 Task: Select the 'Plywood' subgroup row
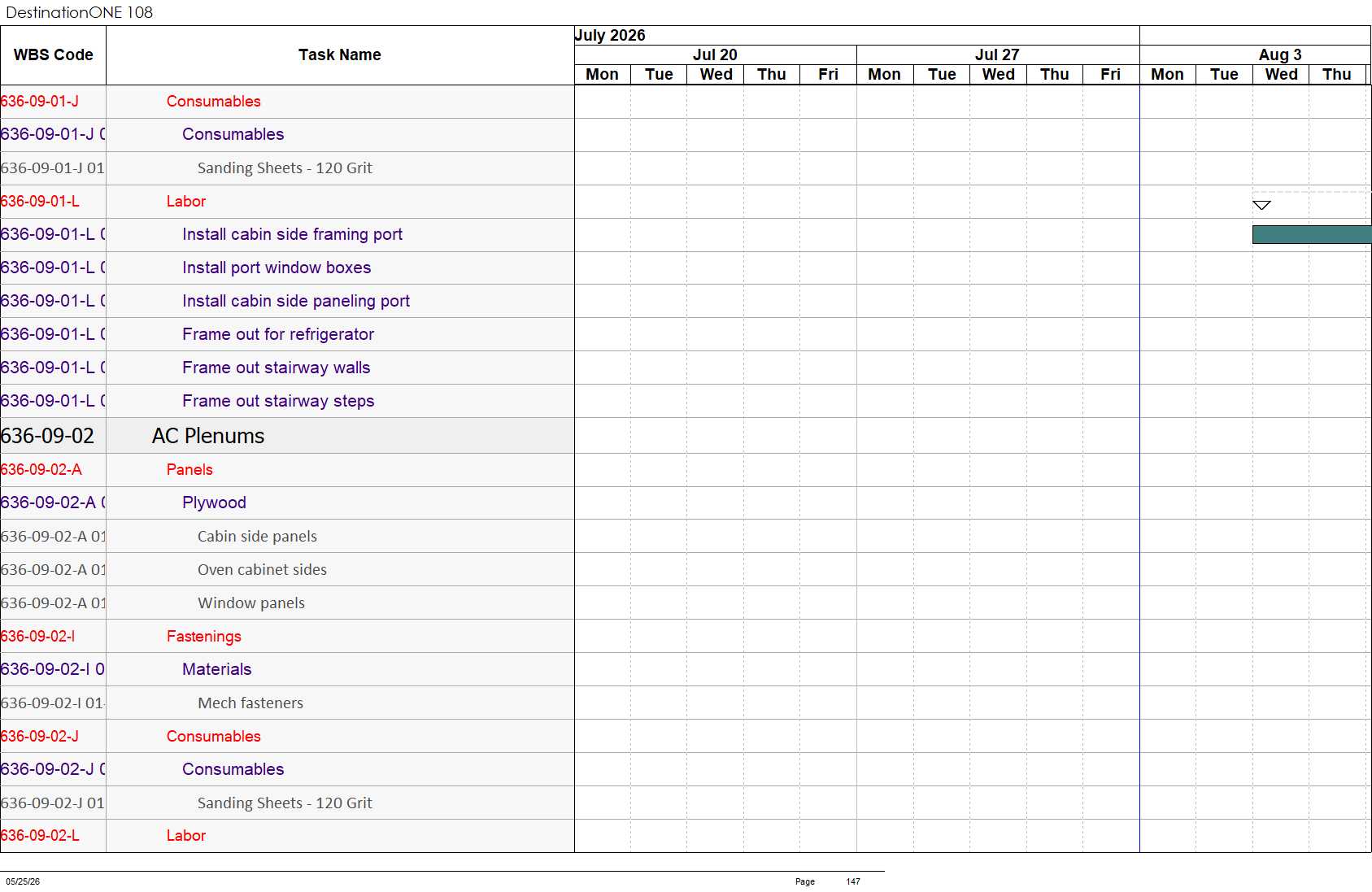pyautogui.click(x=287, y=503)
